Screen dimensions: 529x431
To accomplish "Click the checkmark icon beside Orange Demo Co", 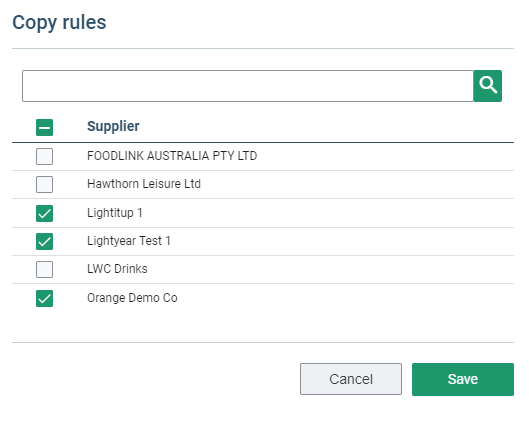I will pyautogui.click(x=45, y=298).
